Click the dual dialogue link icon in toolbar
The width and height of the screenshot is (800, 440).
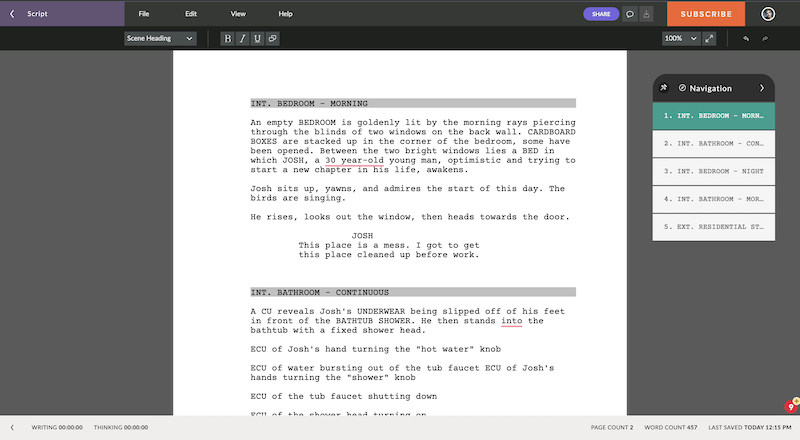[272, 38]
